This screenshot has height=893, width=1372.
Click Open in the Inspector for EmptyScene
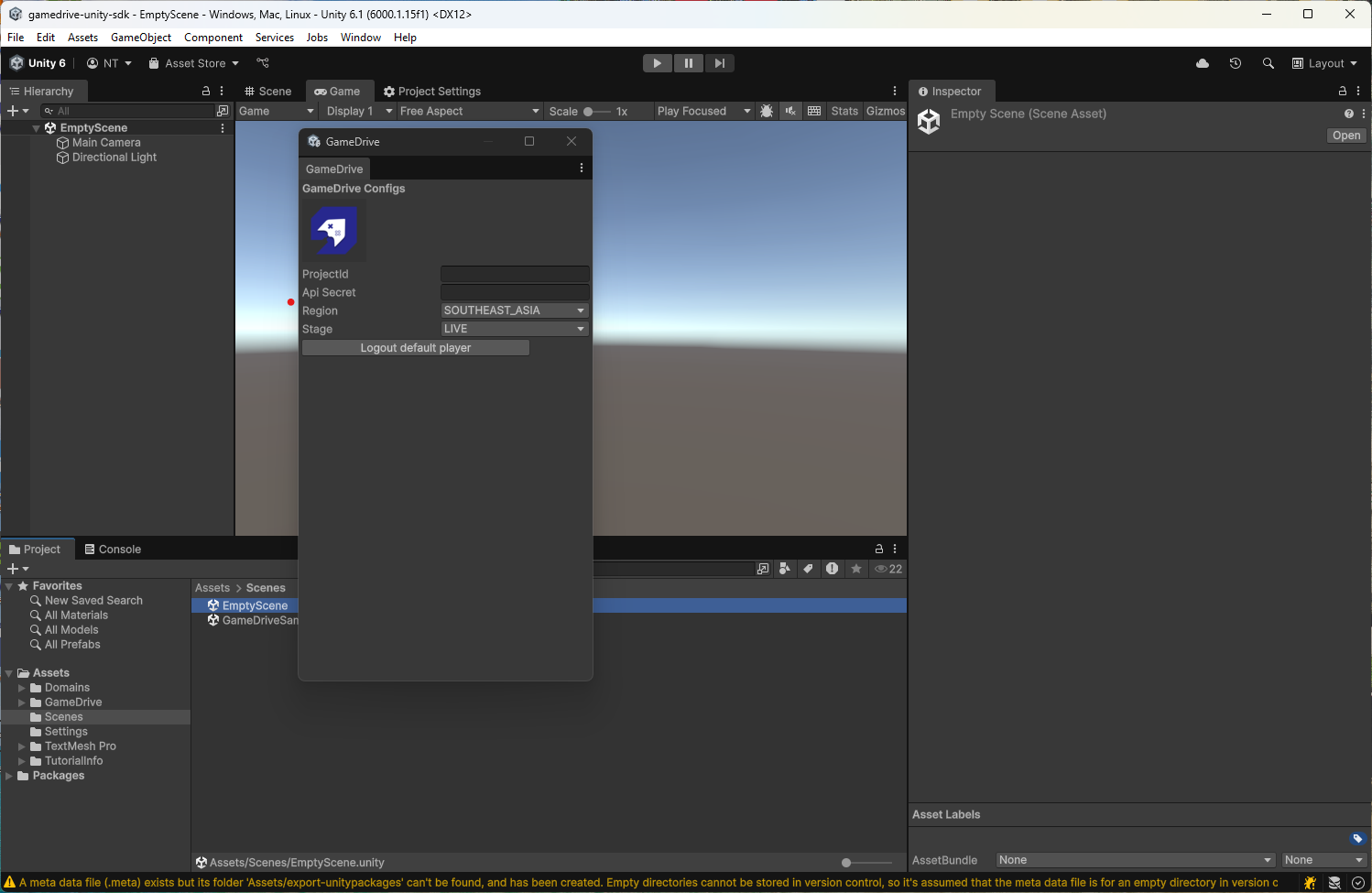[1345, 135]
